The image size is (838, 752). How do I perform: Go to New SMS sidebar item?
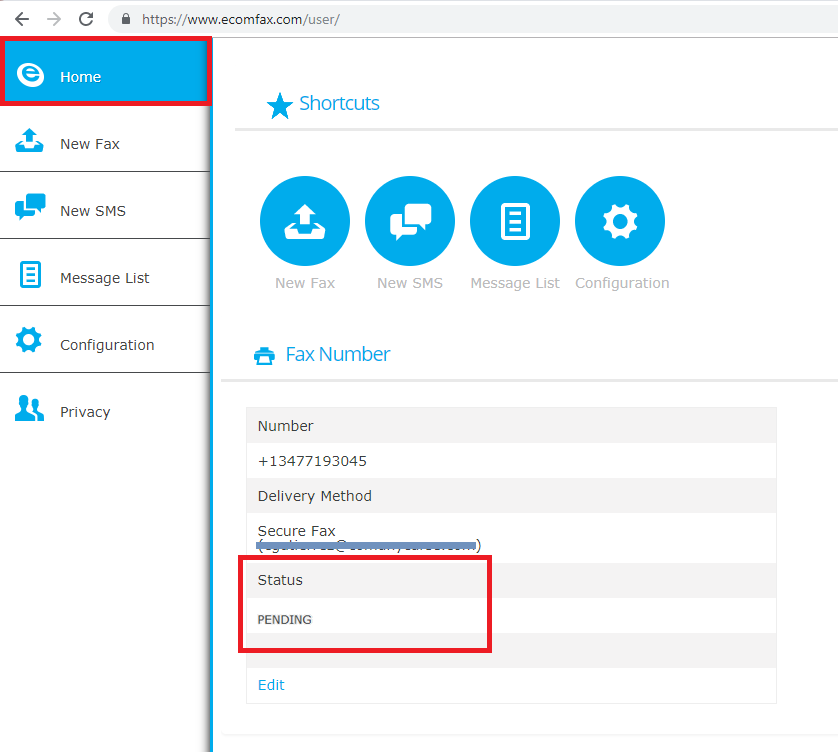(106, 206)
